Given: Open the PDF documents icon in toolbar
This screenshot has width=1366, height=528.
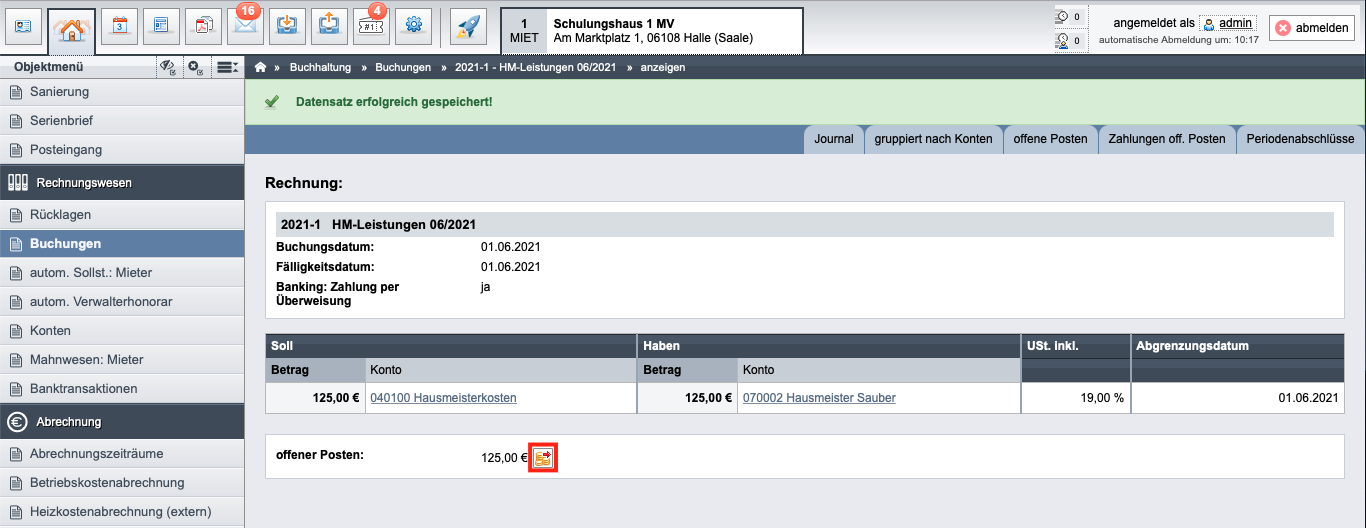Looking at the screenshot, I should (204, 27).
